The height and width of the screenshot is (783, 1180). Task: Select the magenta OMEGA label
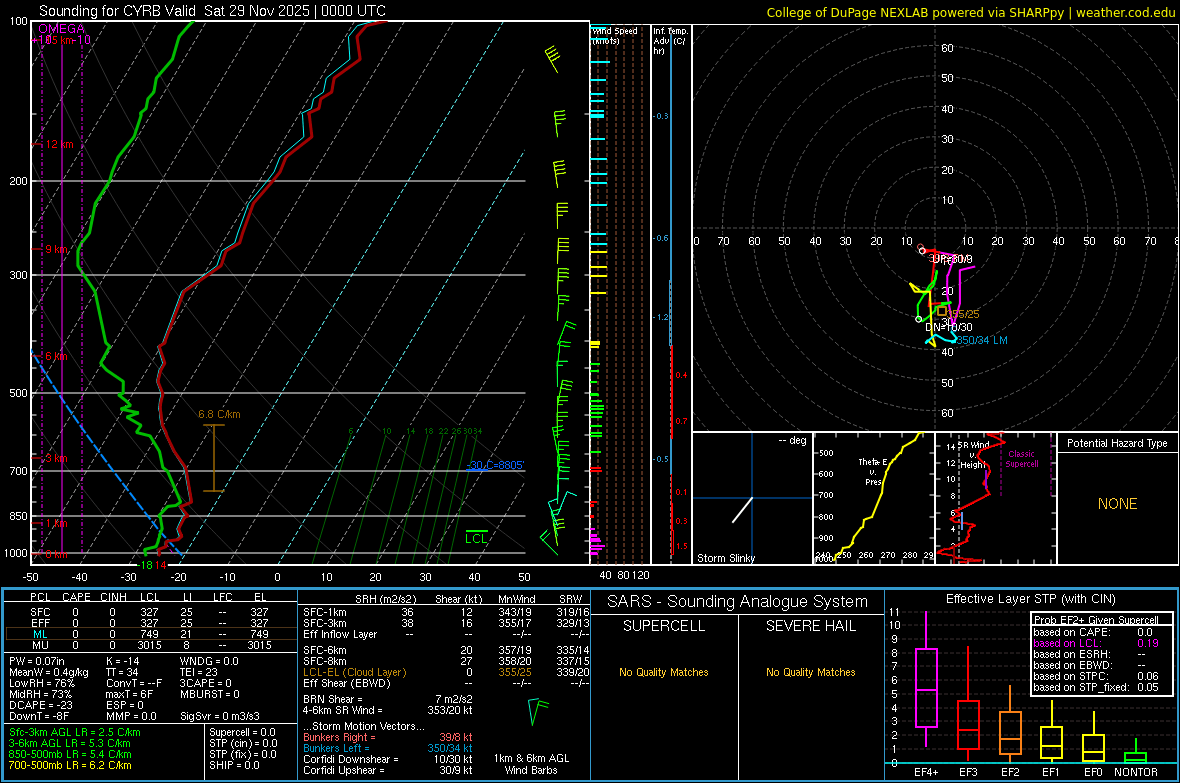[62, 29]
